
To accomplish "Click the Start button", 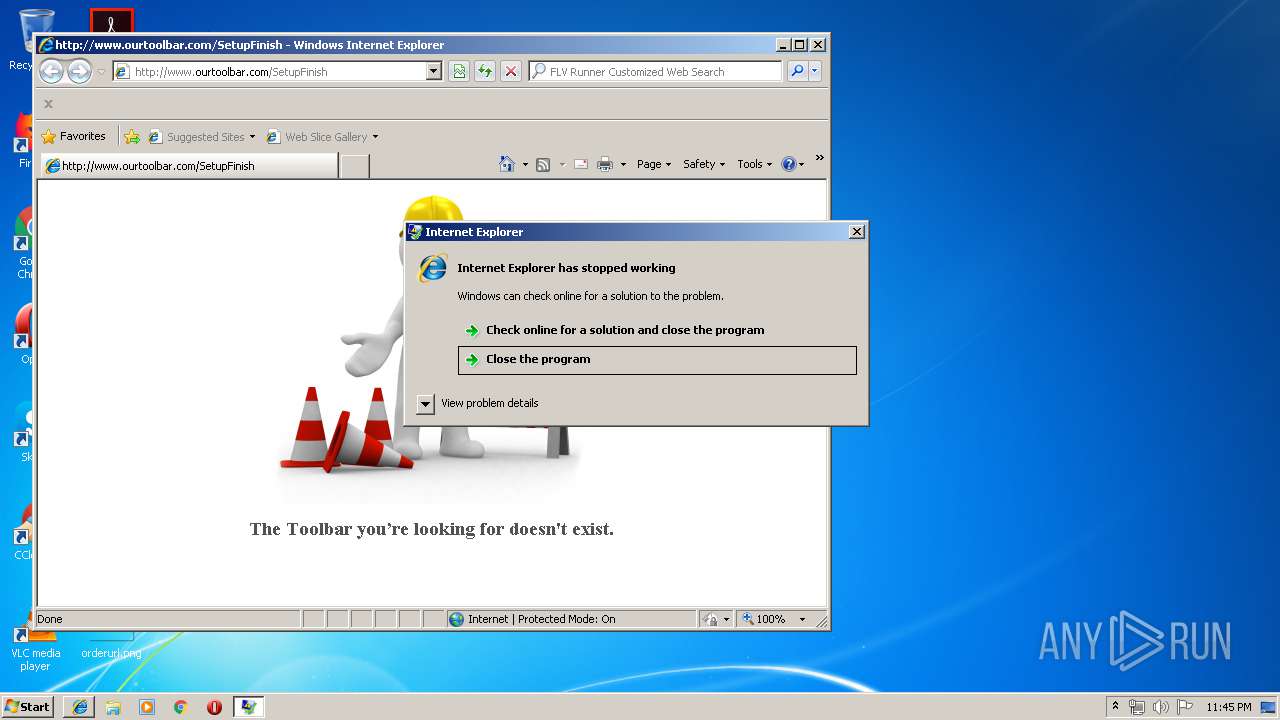I will tap(27, 706).
